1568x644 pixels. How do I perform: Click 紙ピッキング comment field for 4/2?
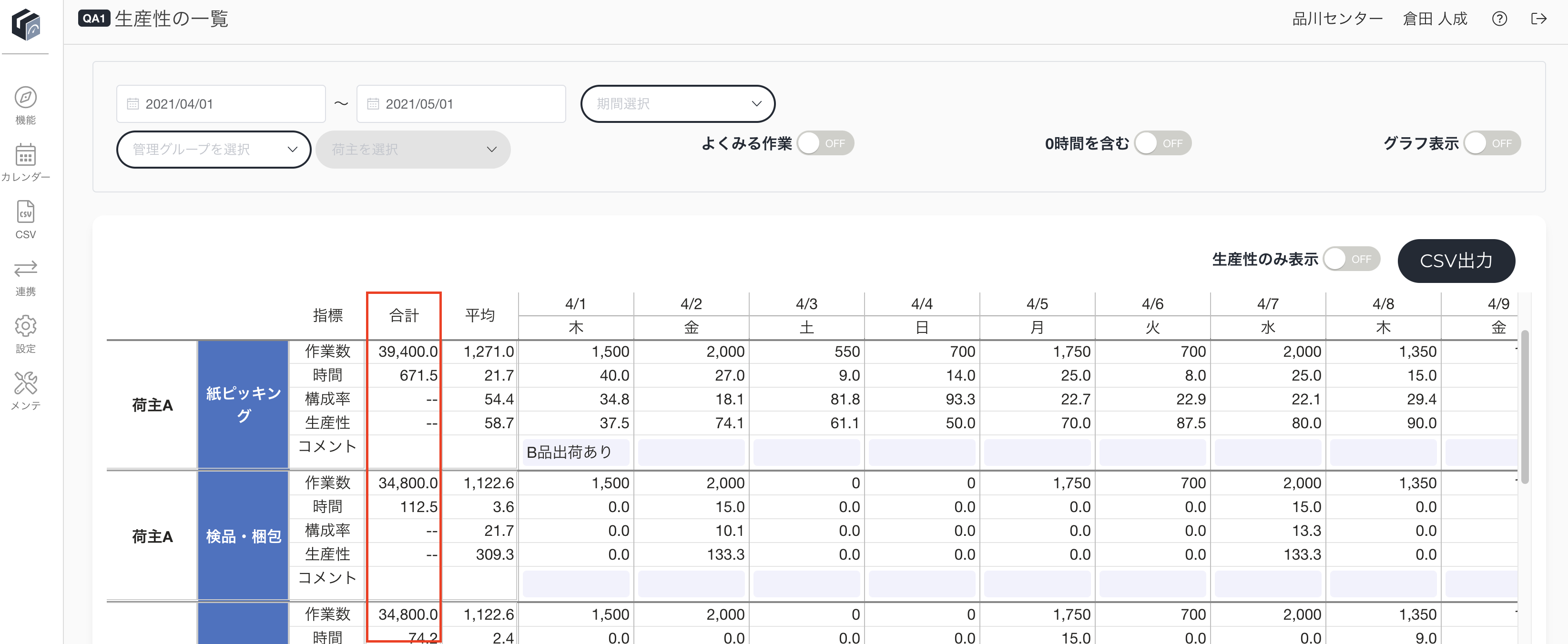(691, 453)
